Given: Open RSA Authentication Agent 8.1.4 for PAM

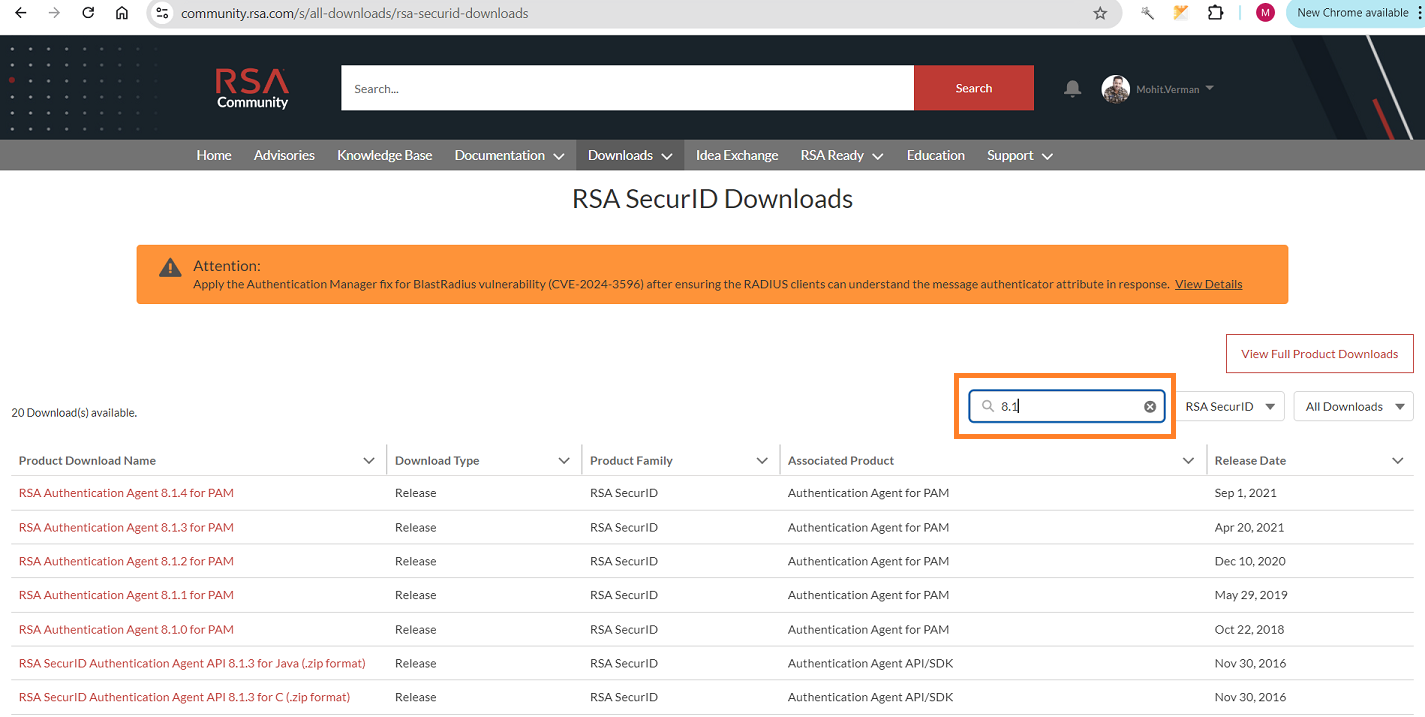Looking at the screenshot, I should point(126,493).
